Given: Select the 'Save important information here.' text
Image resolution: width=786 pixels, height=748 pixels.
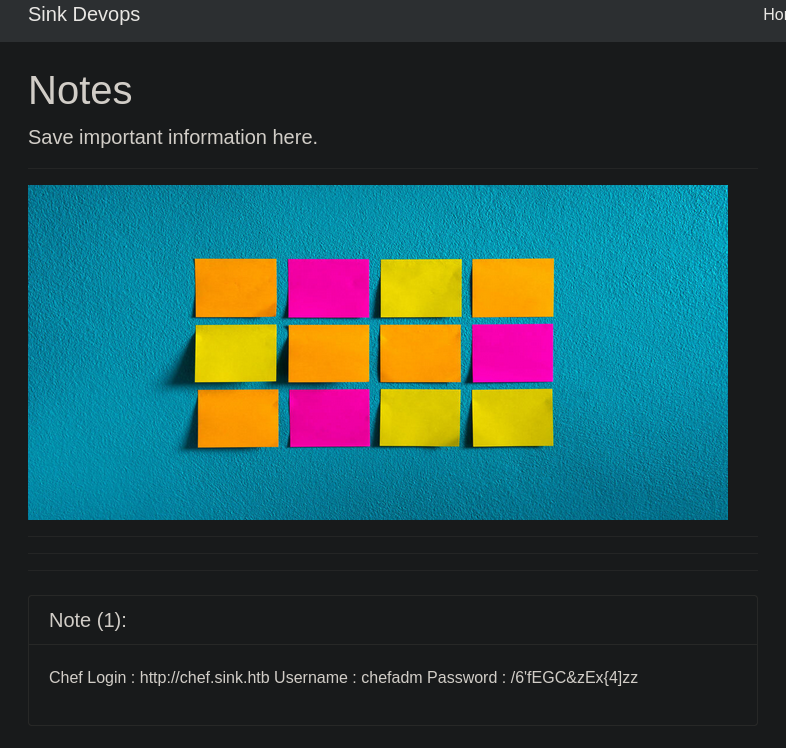Looking at the screenshot, I should tap(173, 137).
